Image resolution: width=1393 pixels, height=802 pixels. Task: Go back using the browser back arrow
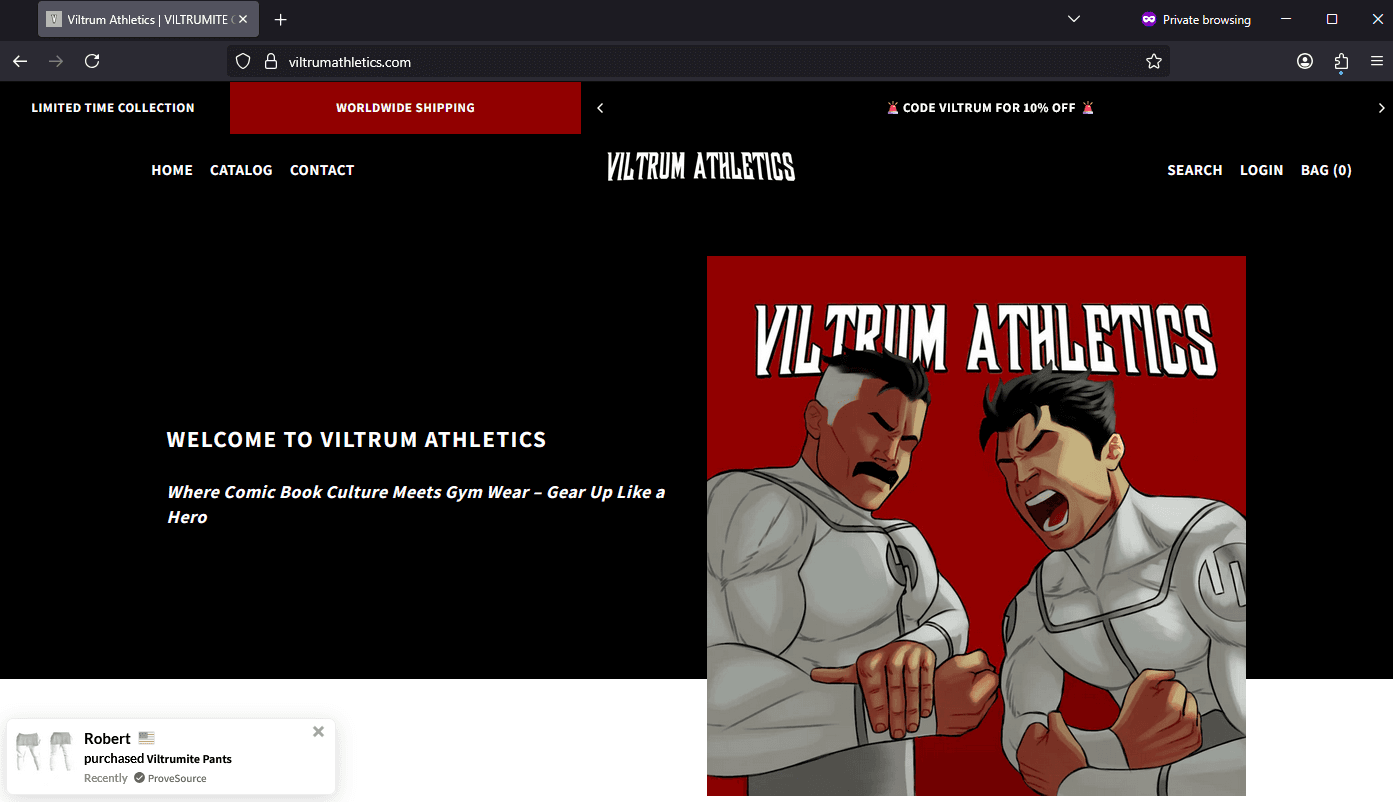click(x=19, y=61)
